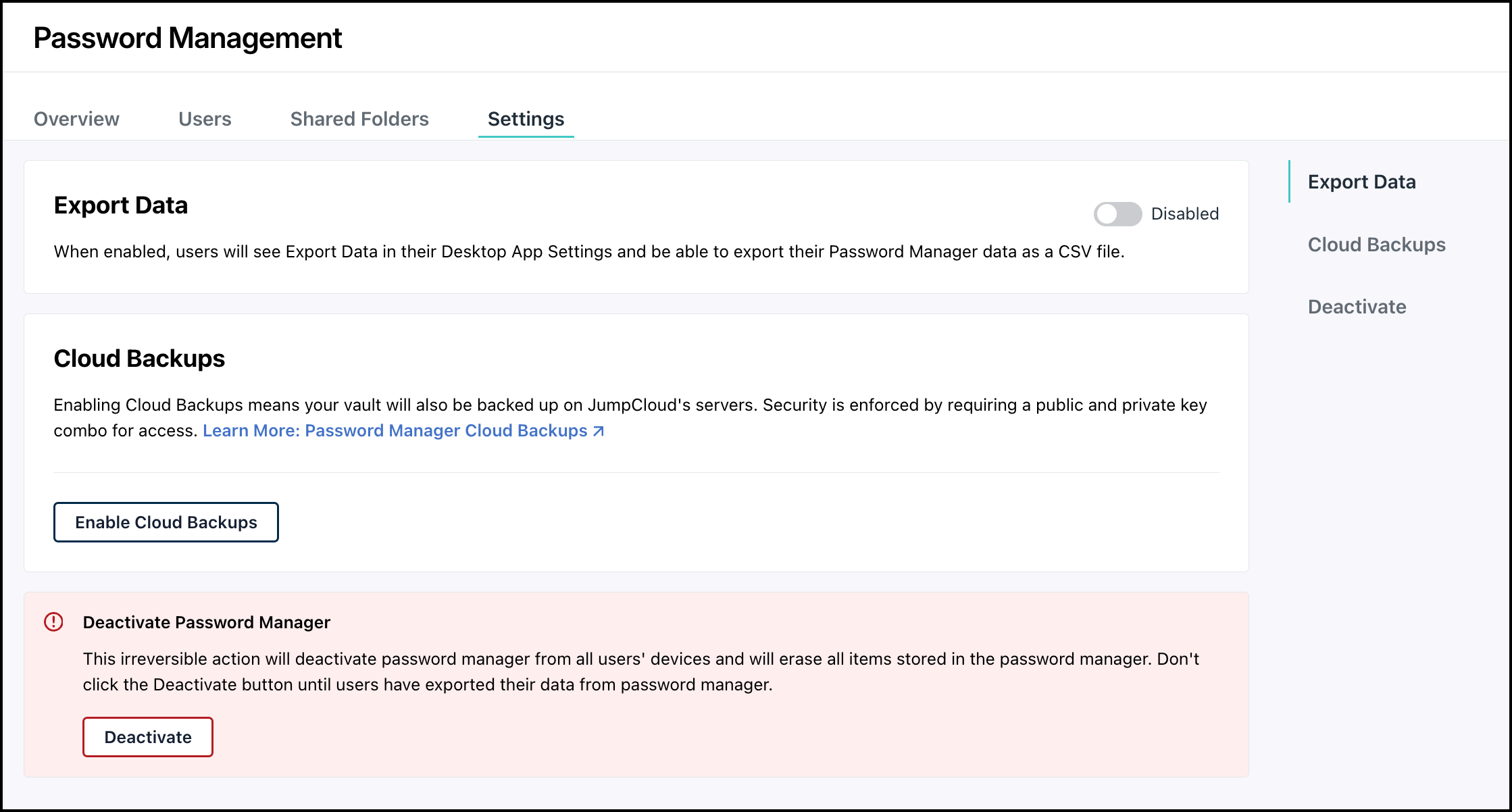Viewport: 1512px width, 812px height.
Task: Click the warning icon beside Deactivate Password Manager
Action: point(54,622)
